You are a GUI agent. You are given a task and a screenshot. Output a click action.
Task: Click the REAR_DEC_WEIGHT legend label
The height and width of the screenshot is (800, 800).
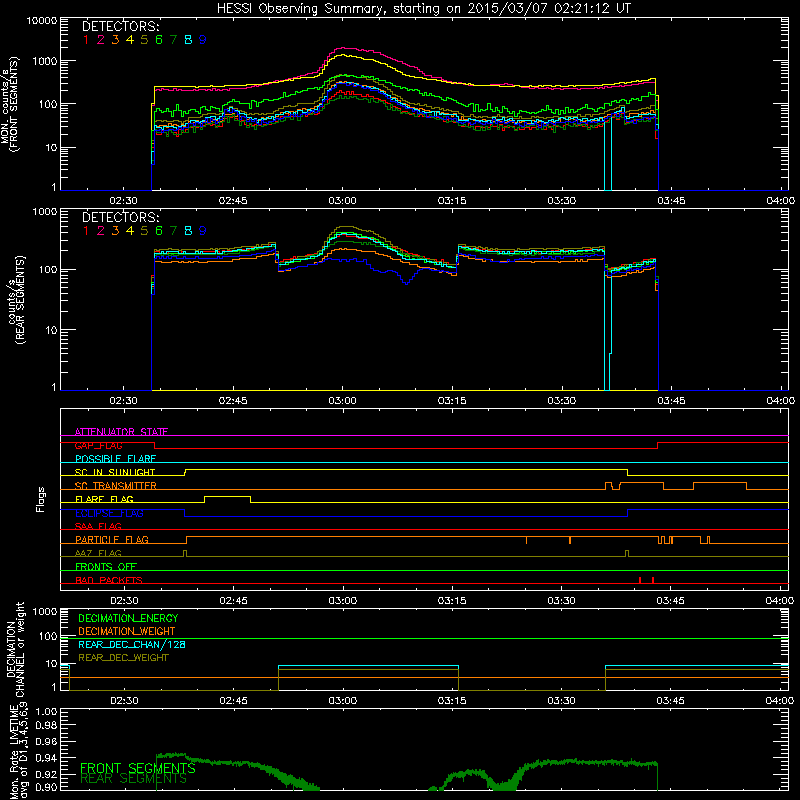[123, 658]
